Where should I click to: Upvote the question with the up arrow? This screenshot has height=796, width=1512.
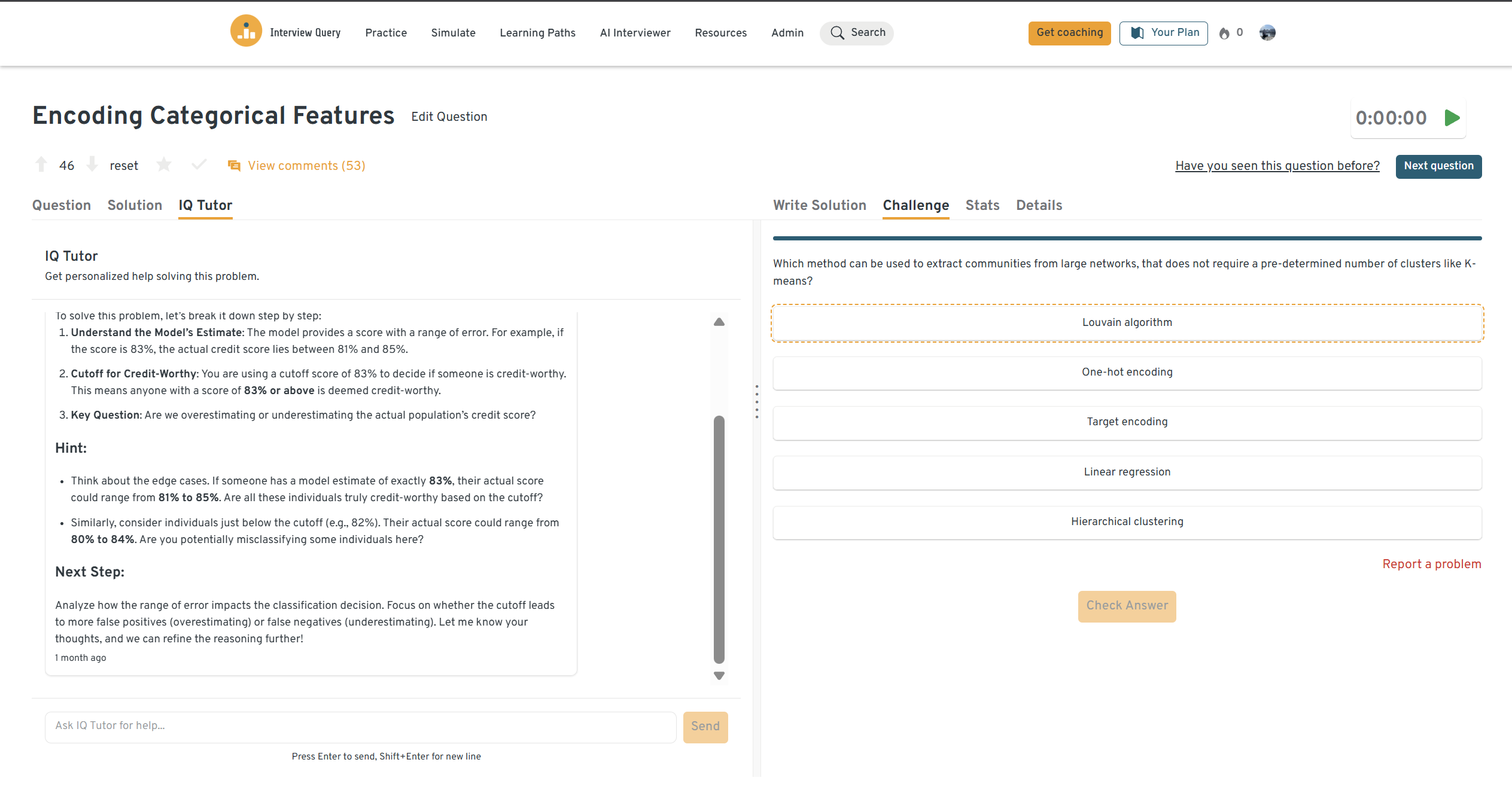click(x=41, y=164)
